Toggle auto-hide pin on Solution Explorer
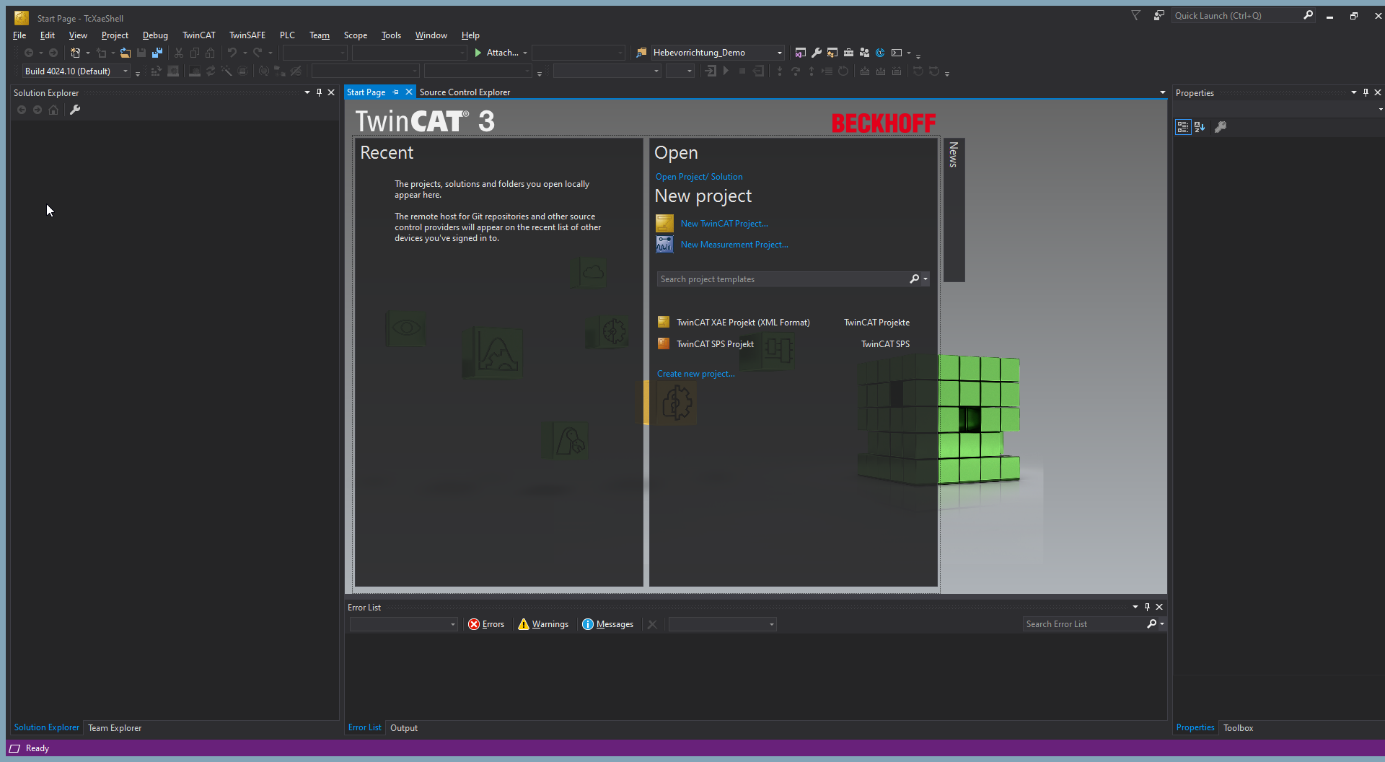The height and width of the screenshot is (762, 1385). (x=319, y=92)
